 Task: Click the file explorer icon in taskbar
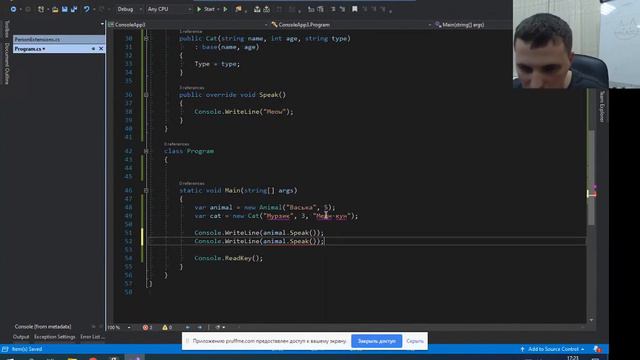click(x=72, y=358)
